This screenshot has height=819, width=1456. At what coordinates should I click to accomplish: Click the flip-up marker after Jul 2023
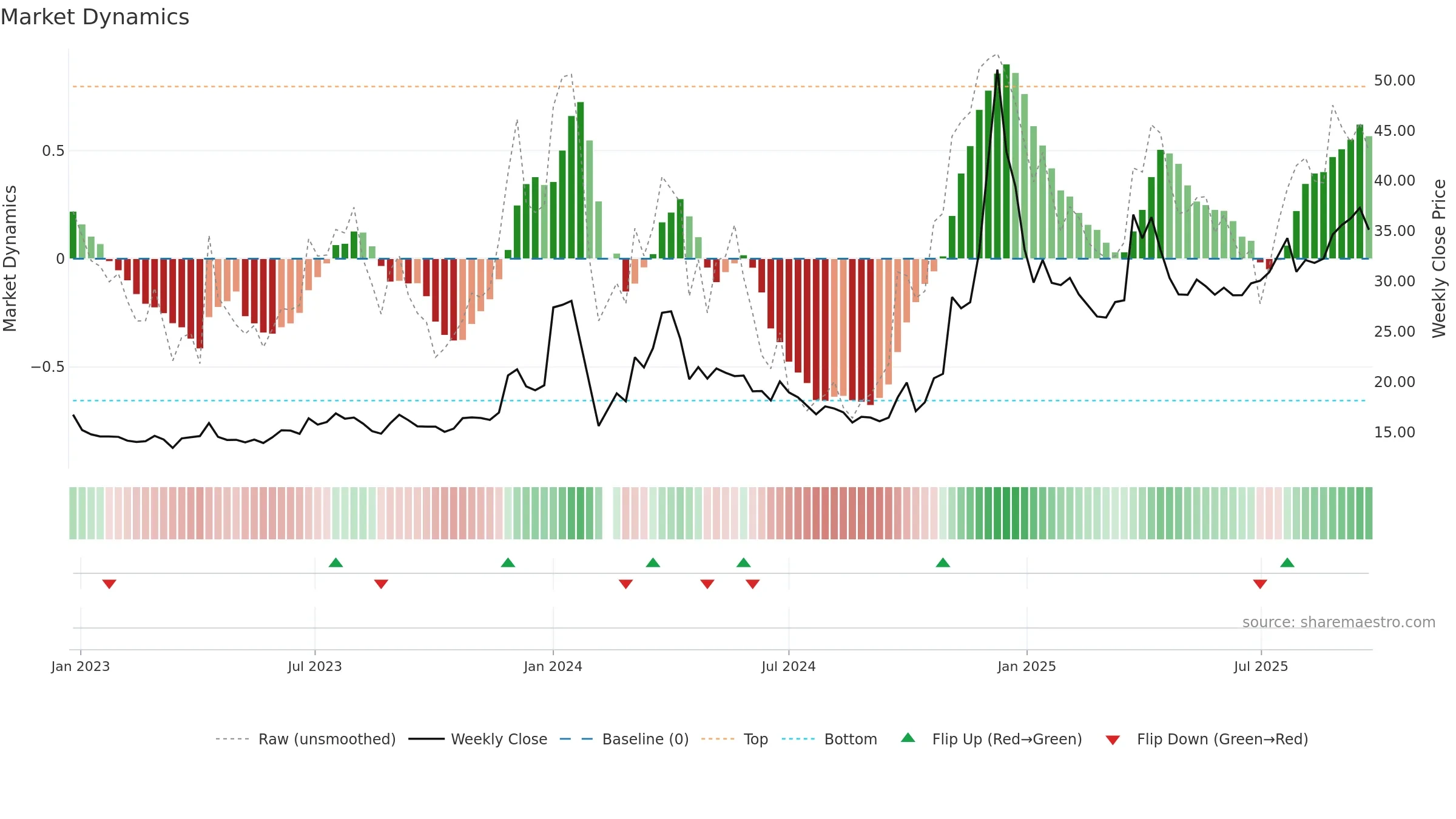pyautogui.click(x=335, y=562)
